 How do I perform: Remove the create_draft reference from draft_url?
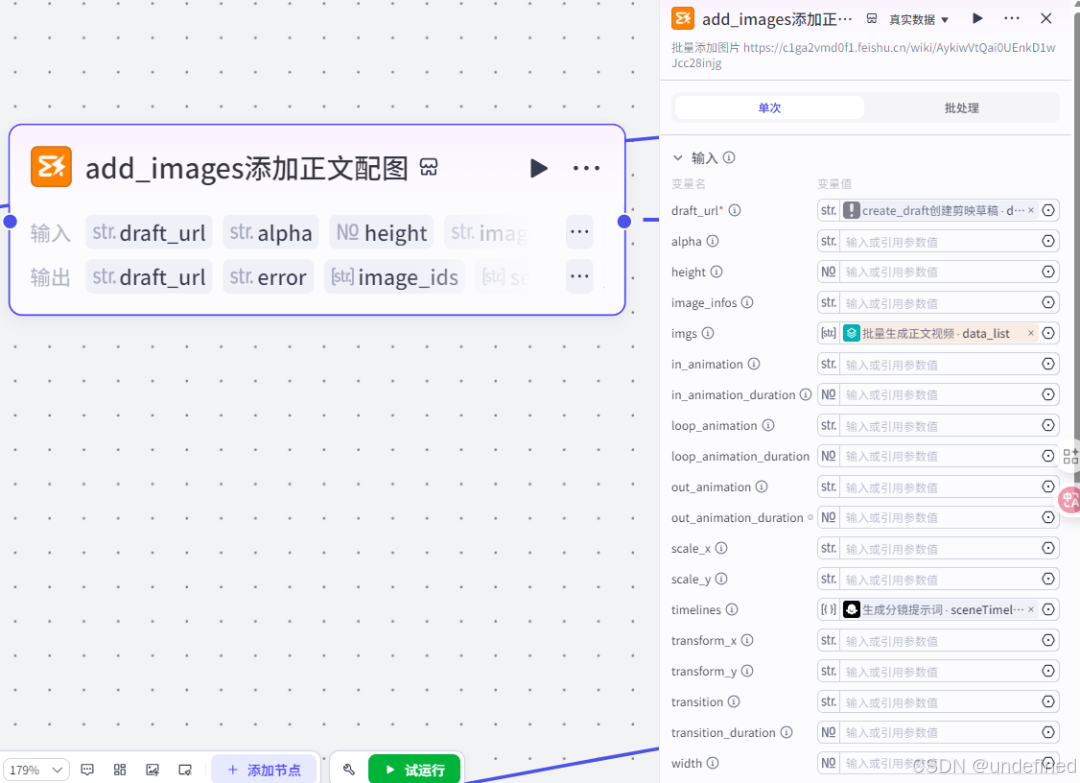tap(1031, 210)
